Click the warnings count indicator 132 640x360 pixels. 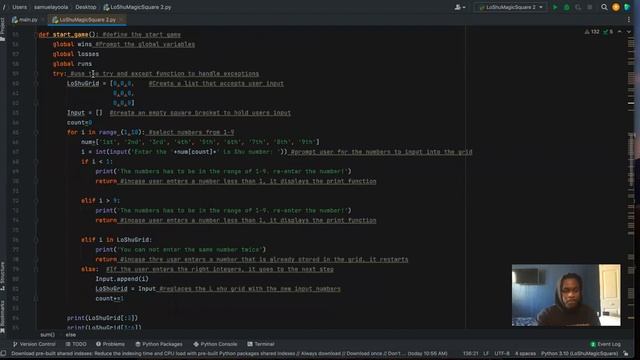pos(592,31)
